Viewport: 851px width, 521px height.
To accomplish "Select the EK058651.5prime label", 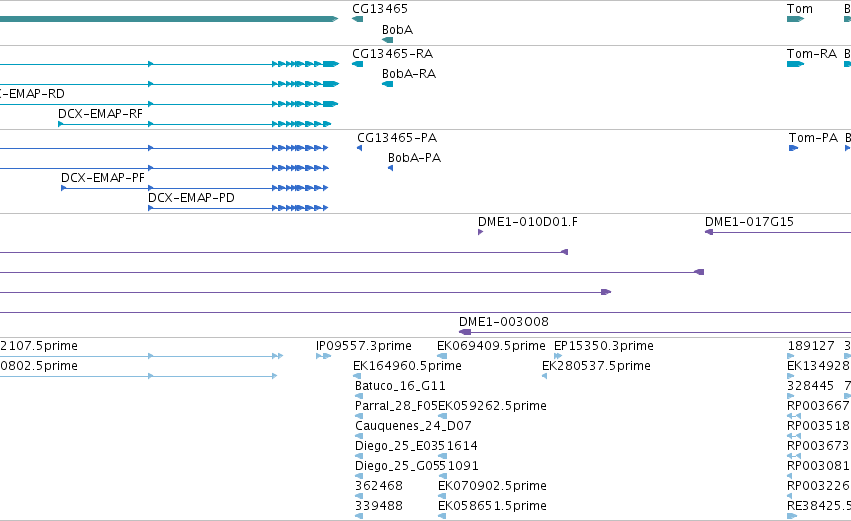I will [492, 506].
